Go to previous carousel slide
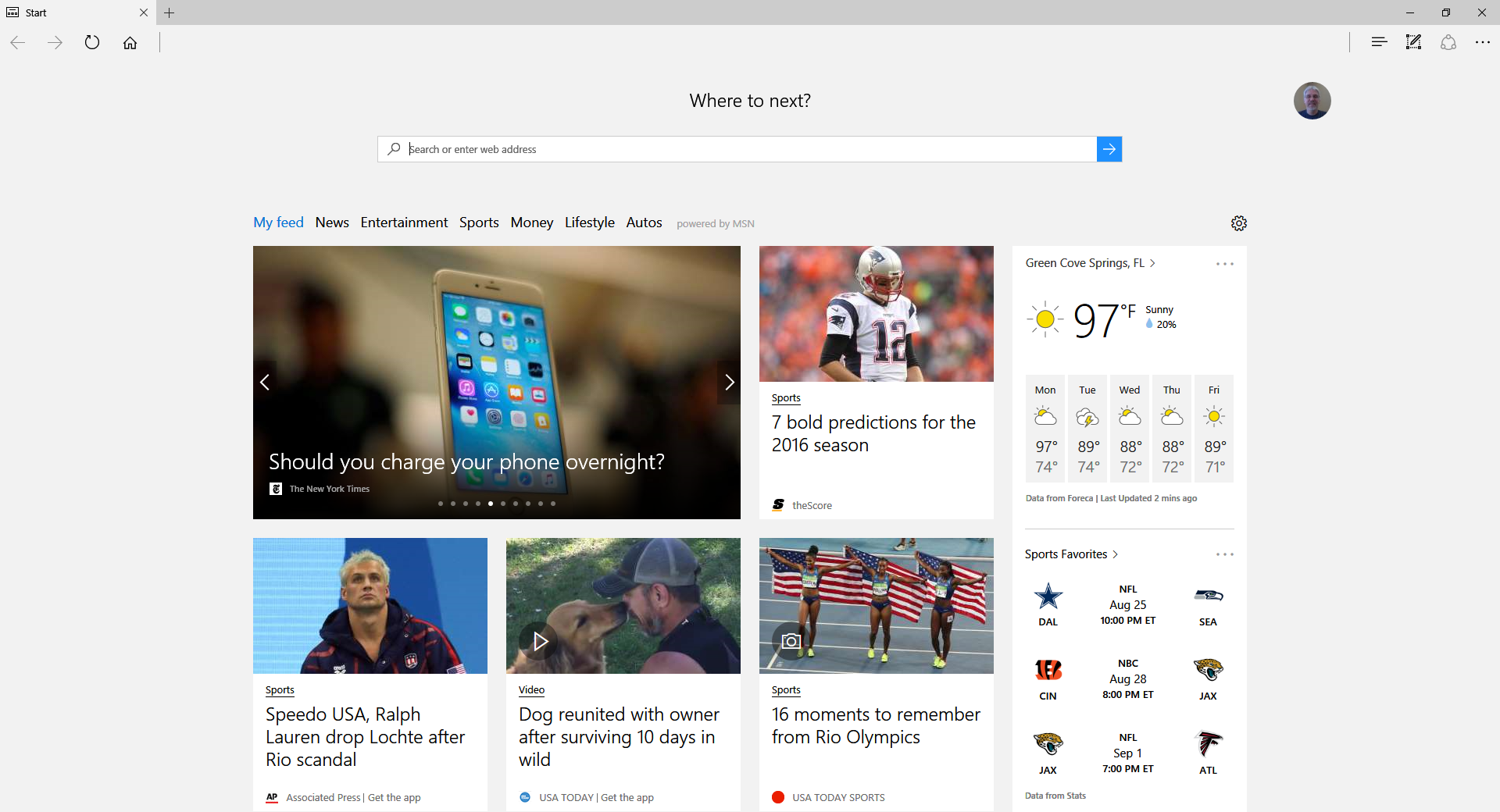The width and height of the screenshot is (1500, 812). pos(265,382)
